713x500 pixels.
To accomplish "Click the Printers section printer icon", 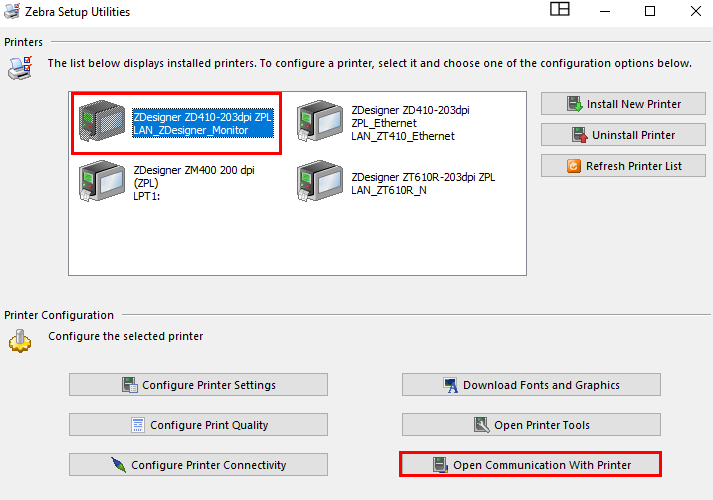I will (20, 68).
